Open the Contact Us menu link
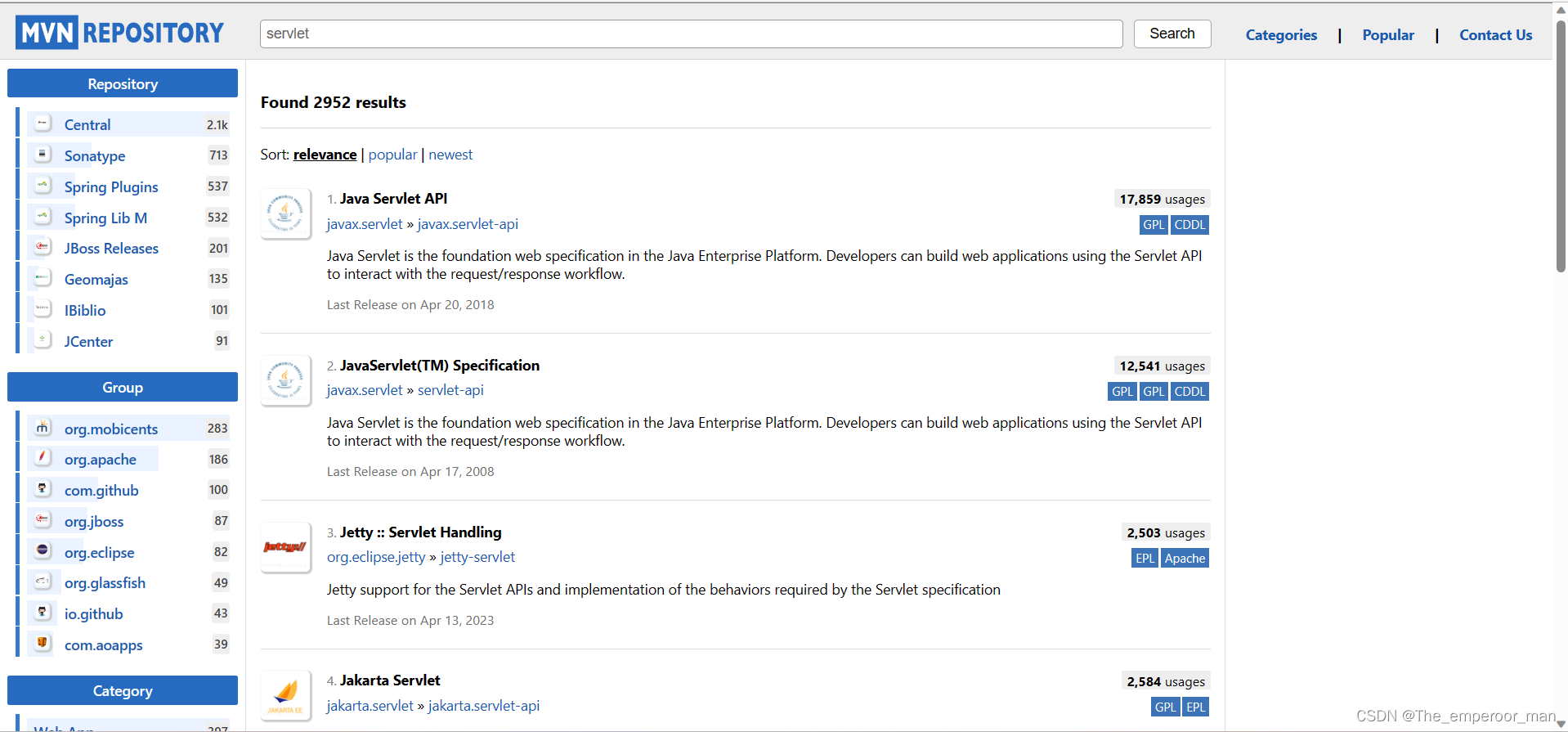 point(1495,35)
